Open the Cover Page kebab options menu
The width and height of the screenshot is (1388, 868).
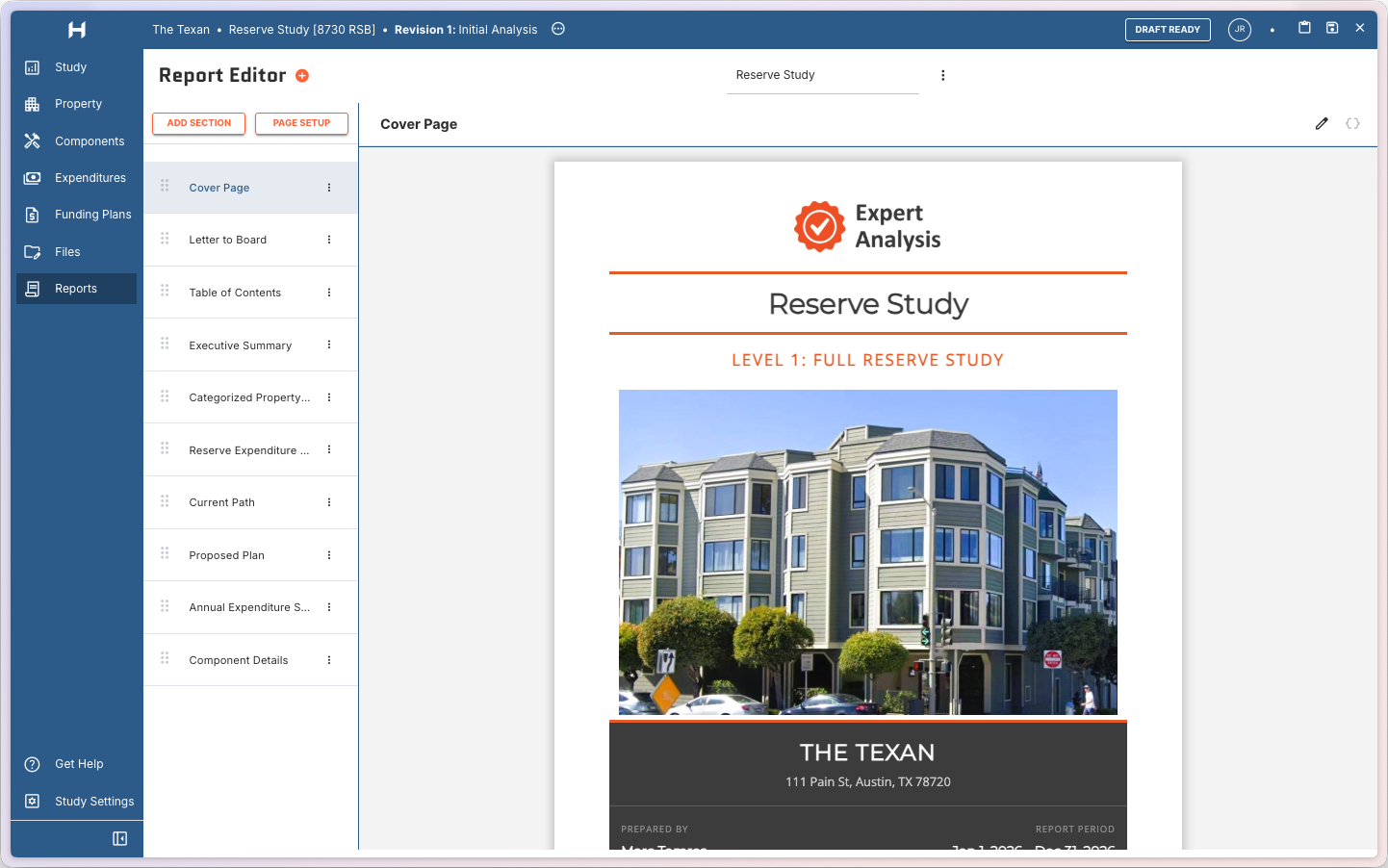327,187
